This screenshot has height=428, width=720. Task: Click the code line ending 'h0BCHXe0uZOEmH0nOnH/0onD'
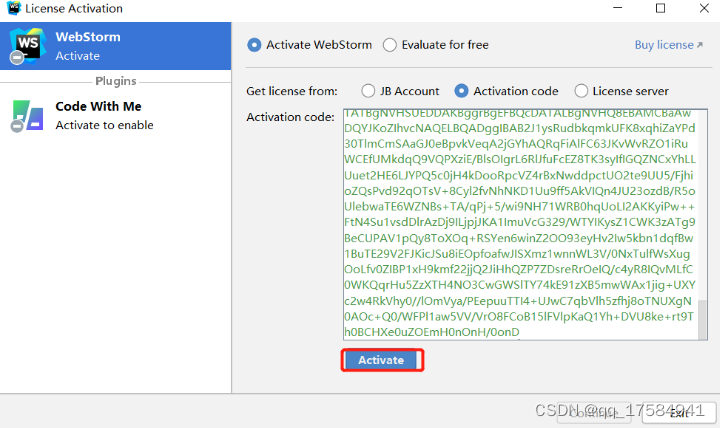click(x=432, y=332)
